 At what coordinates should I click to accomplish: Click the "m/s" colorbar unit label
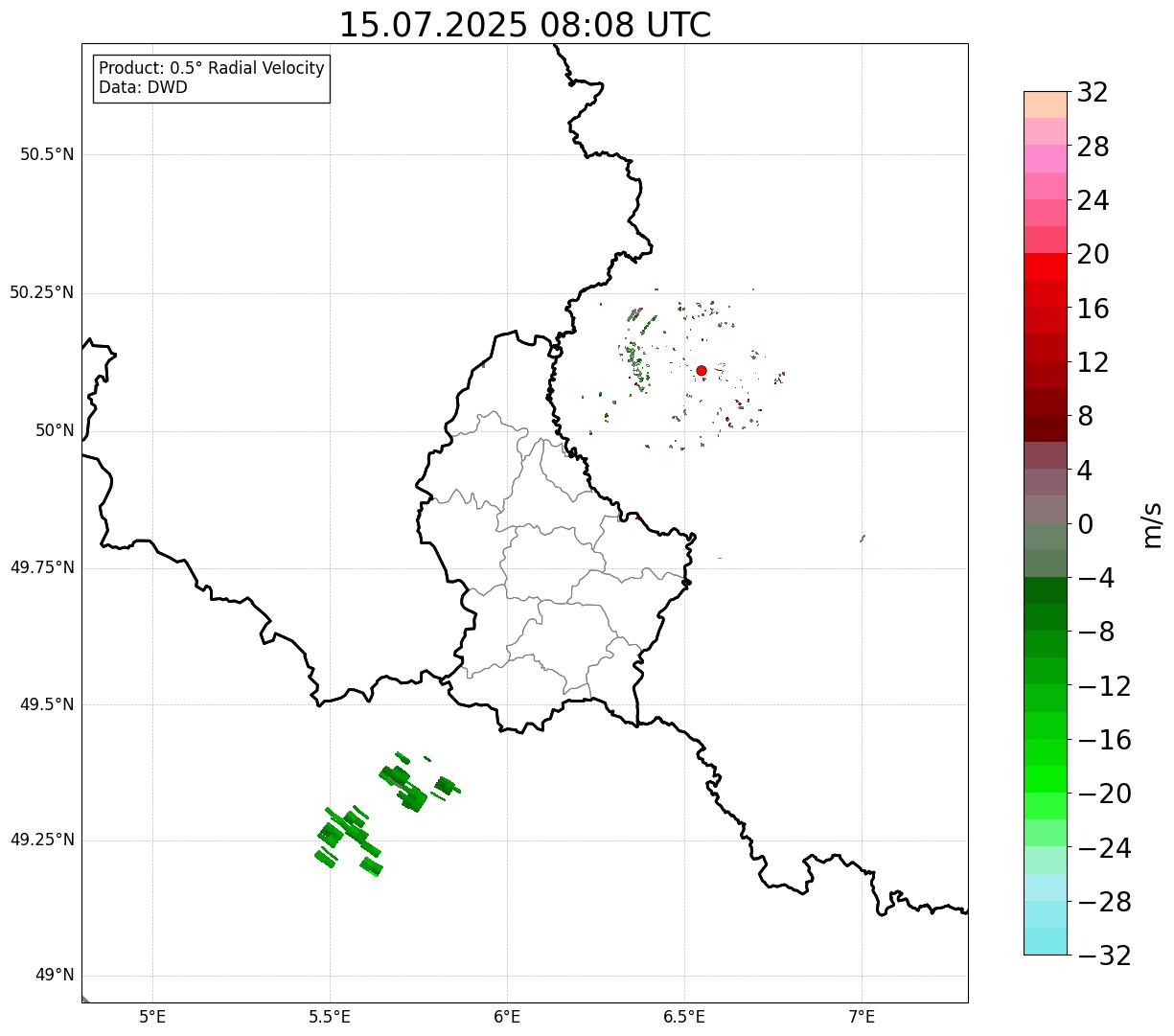click(x=1151, y=524)
